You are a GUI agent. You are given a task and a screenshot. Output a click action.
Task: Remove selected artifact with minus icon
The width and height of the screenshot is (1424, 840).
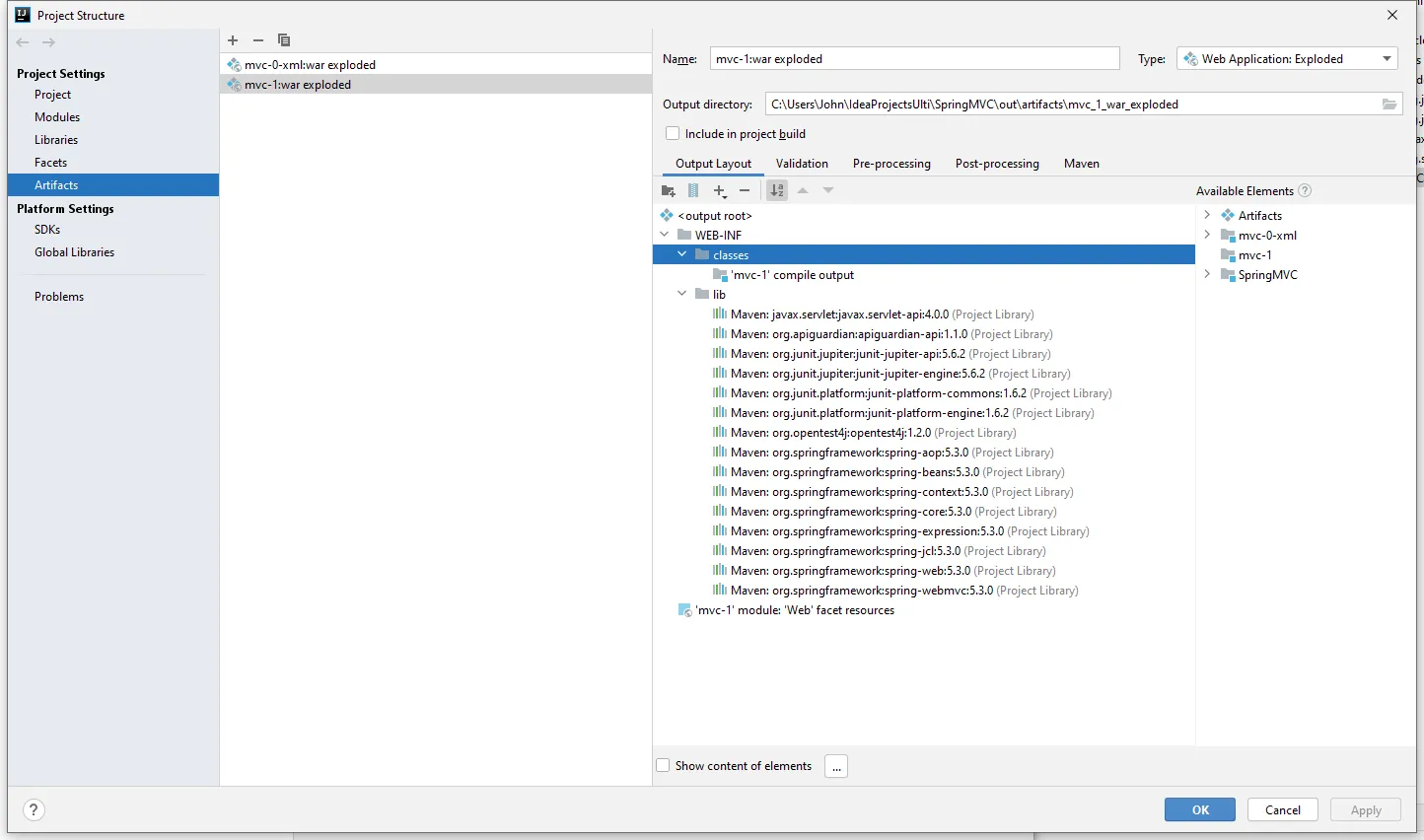click(x=258, y=40)
